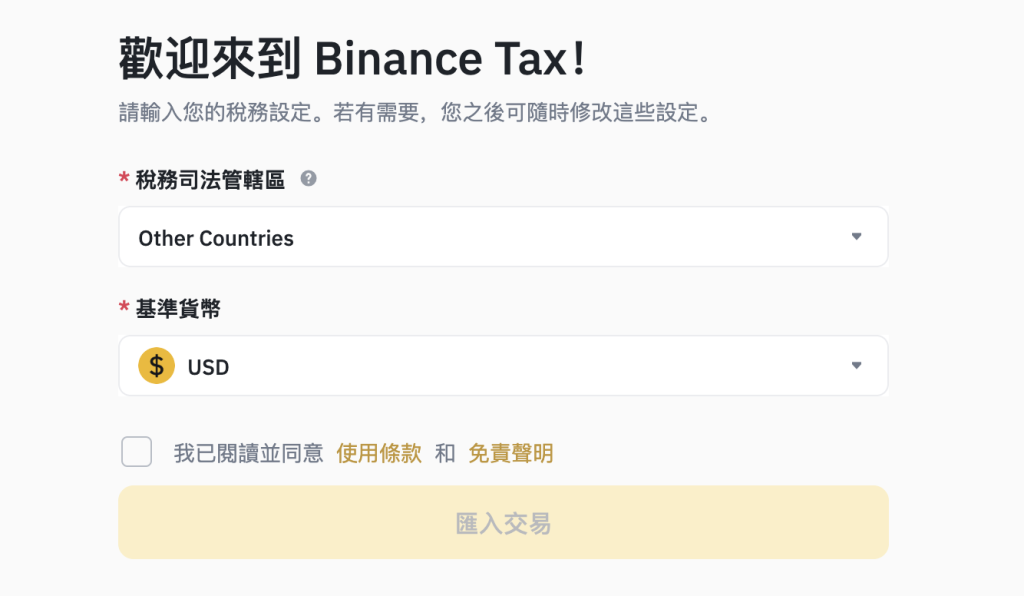
Task: Open the USD base currency selector
Action: pos(503,366)
